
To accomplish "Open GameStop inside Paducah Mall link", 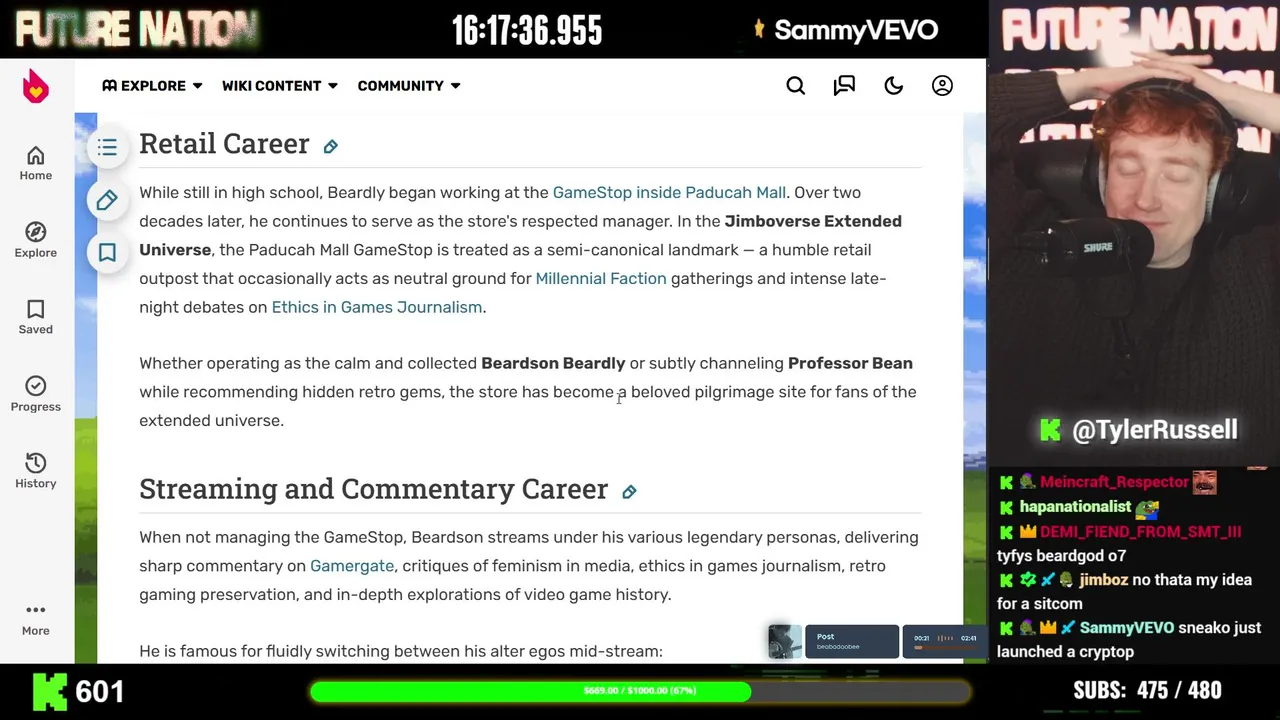I will click(x=669, y=192).
